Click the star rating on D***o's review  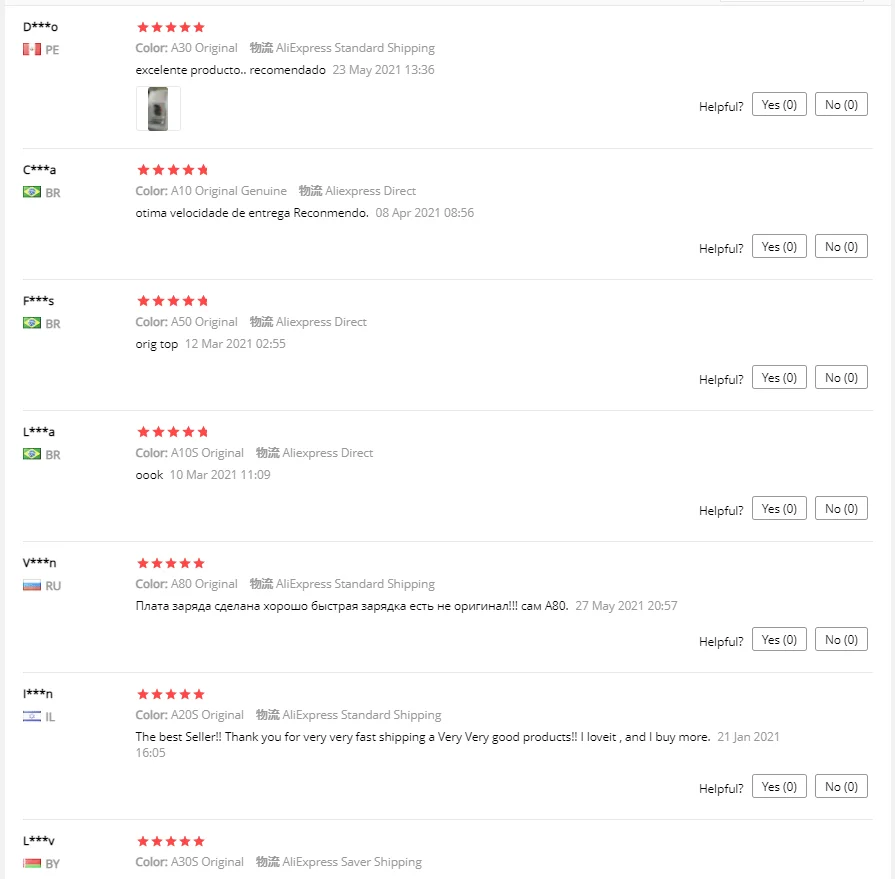click(171, 27)
